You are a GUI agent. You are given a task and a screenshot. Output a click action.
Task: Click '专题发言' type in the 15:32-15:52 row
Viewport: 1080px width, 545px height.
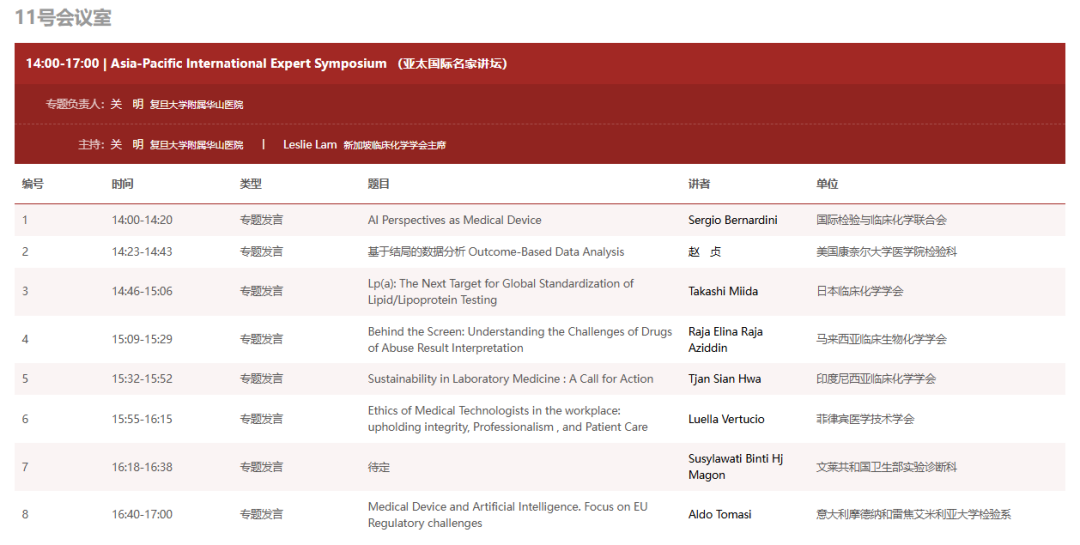point(261,379)
